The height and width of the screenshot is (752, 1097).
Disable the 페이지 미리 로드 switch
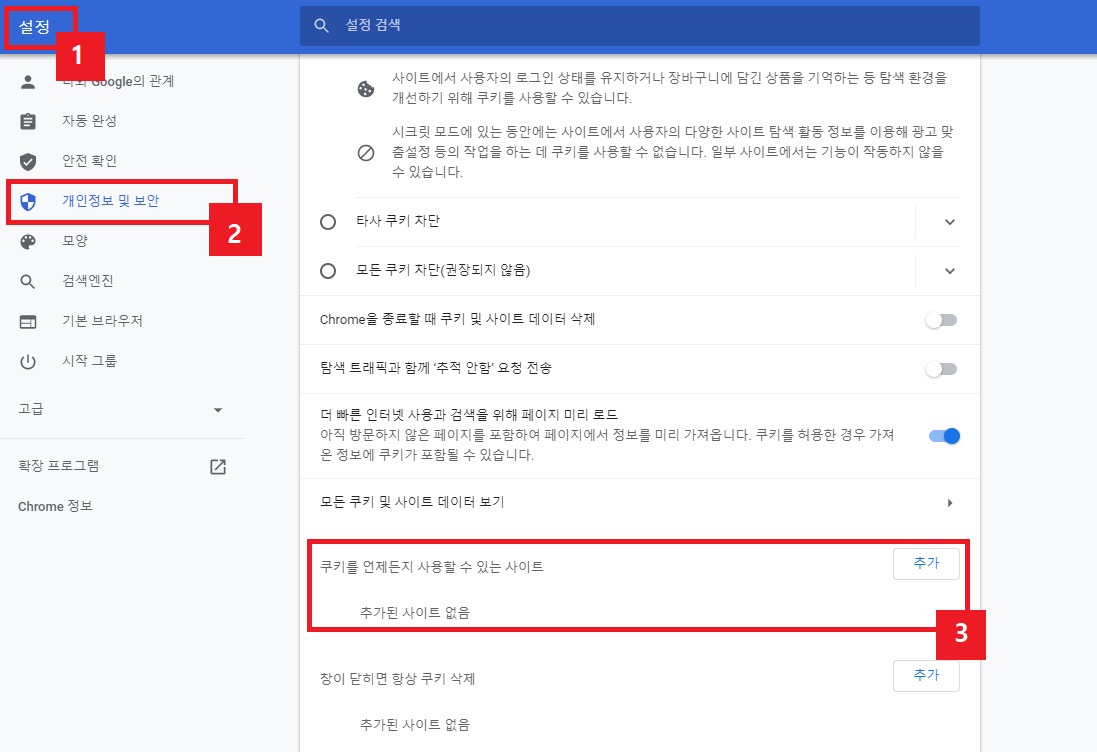(944, 436)
